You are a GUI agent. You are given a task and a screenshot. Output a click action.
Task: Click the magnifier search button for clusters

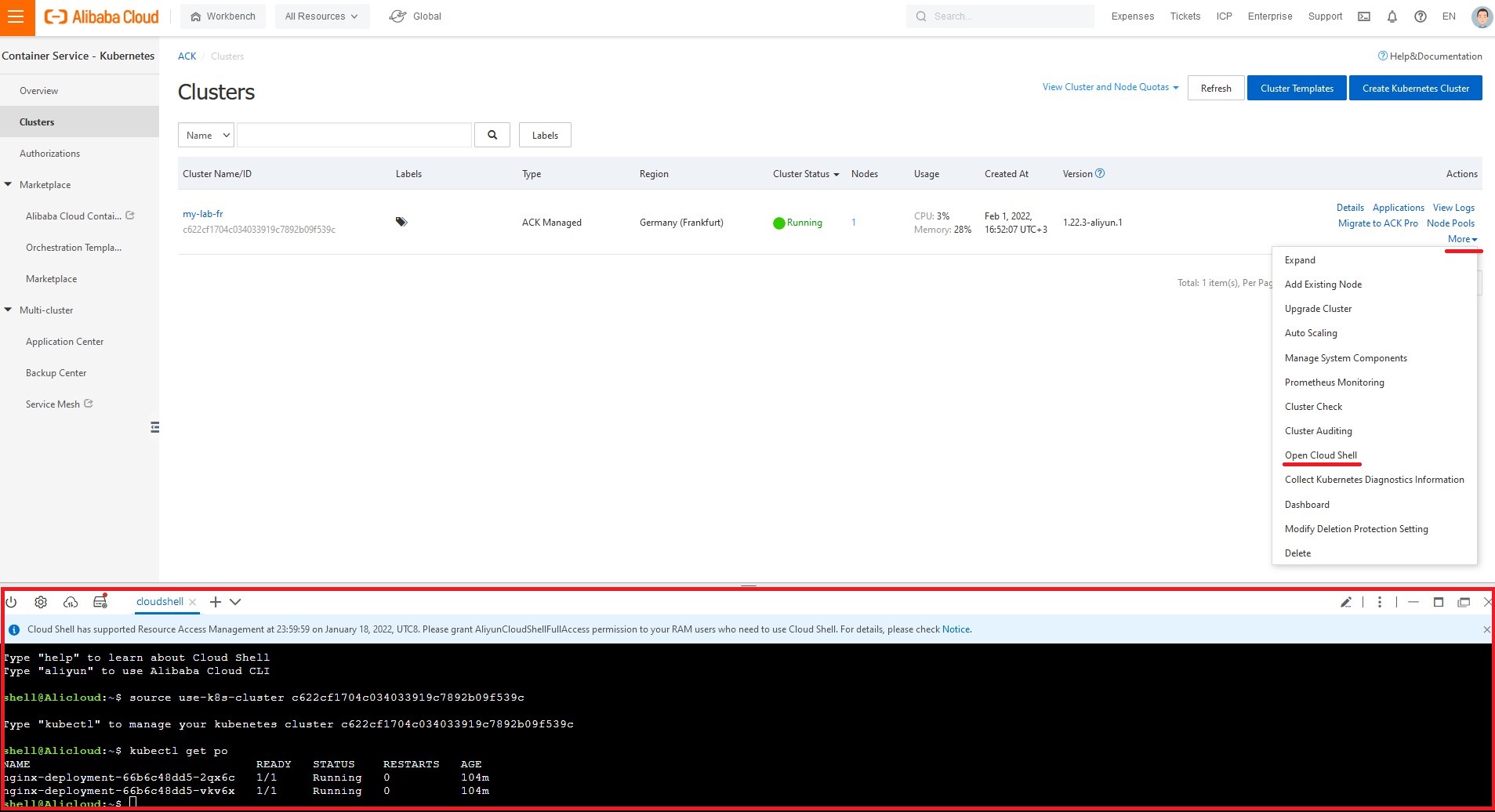pyautogui.click(x=492, y=135)
